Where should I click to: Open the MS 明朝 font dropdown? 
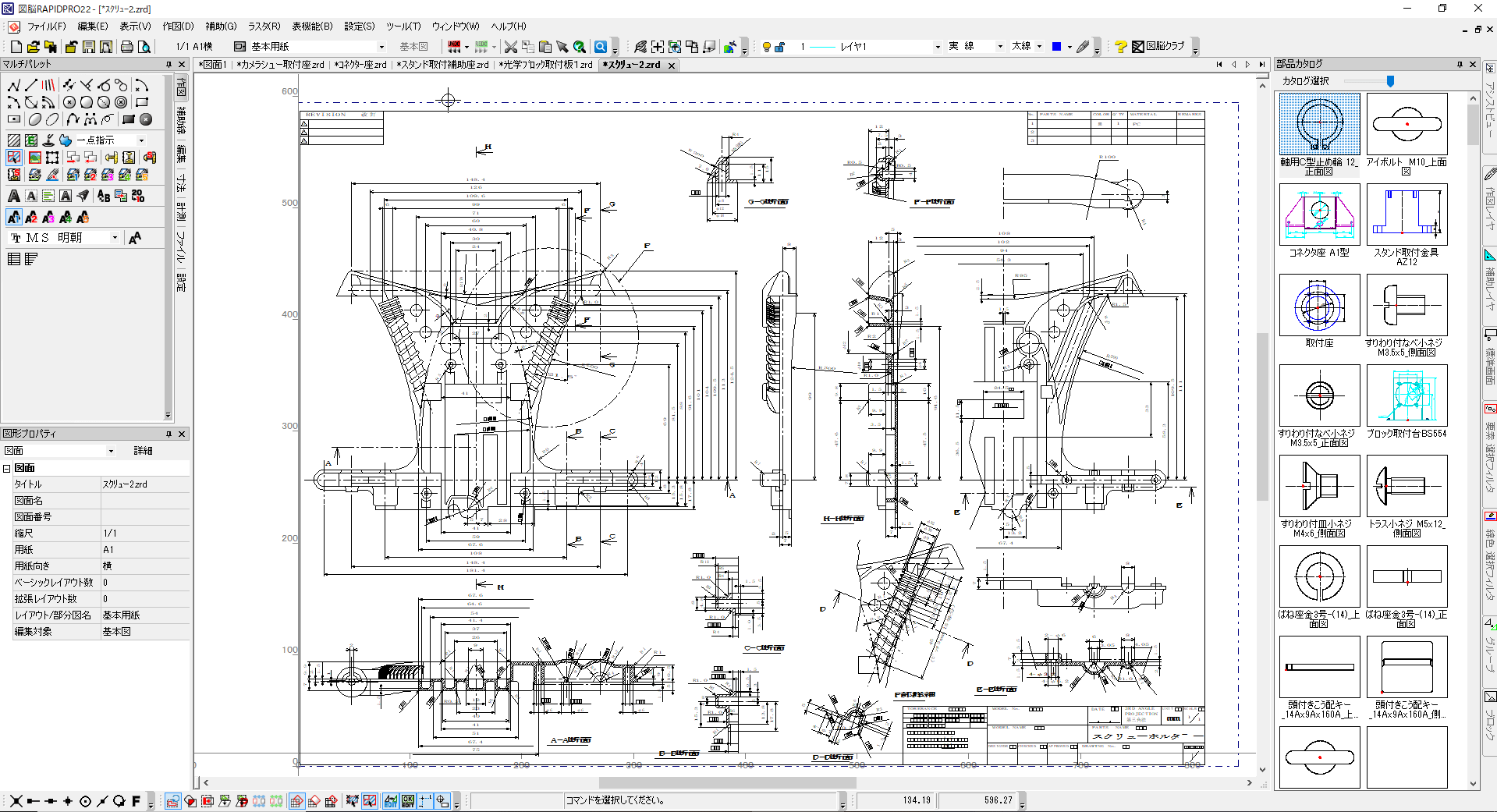pos(115,238)
